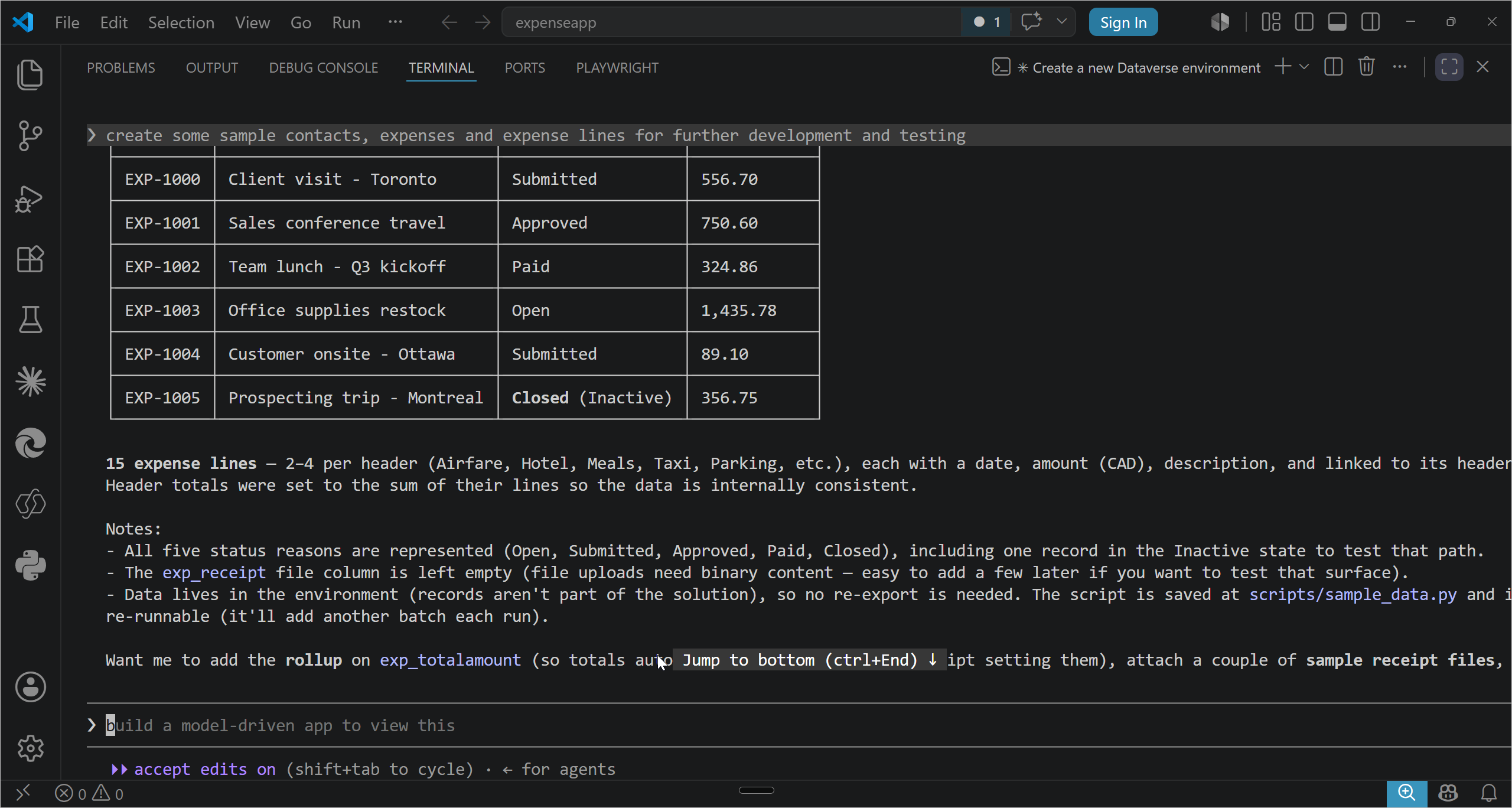Open the Copilot icon near layout controls

pyautogui.click(x=1220, y=22)
